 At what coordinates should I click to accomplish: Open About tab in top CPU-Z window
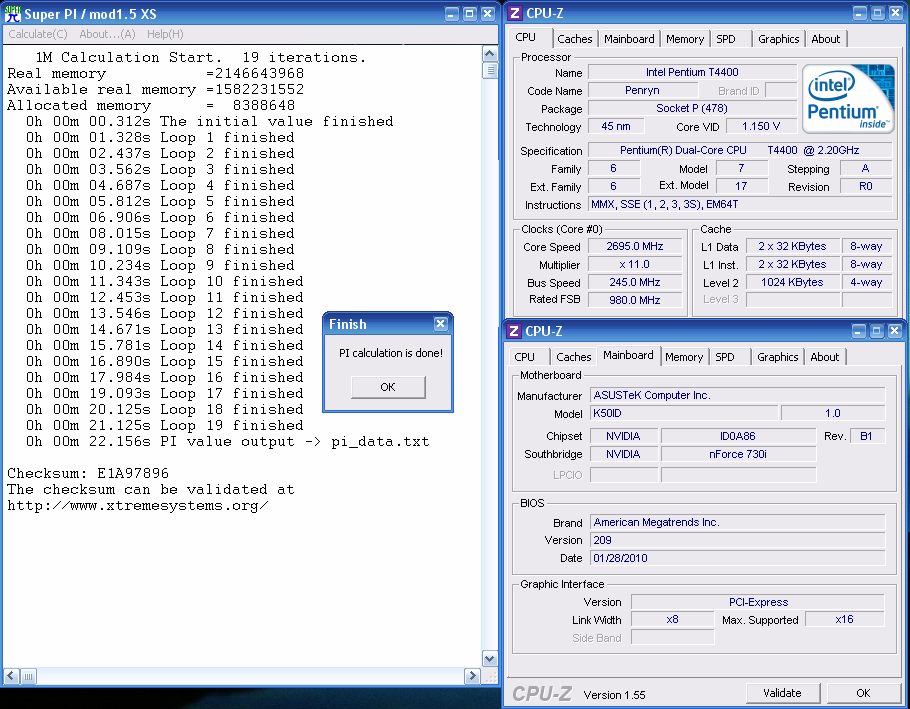pos(825,39)
